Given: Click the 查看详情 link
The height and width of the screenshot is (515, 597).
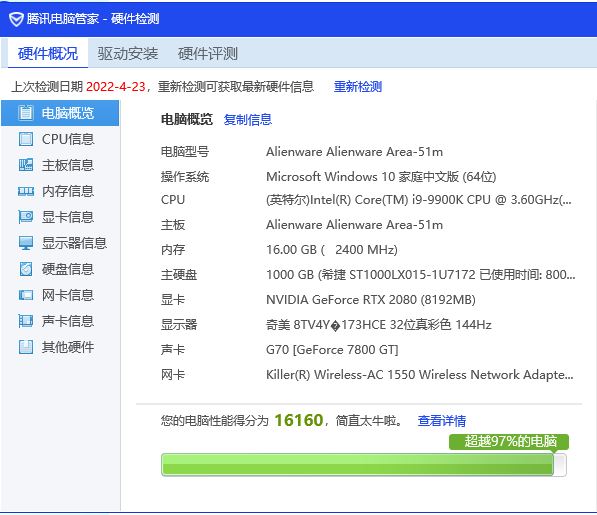Looking at the screenshot, I should [442, 421].
